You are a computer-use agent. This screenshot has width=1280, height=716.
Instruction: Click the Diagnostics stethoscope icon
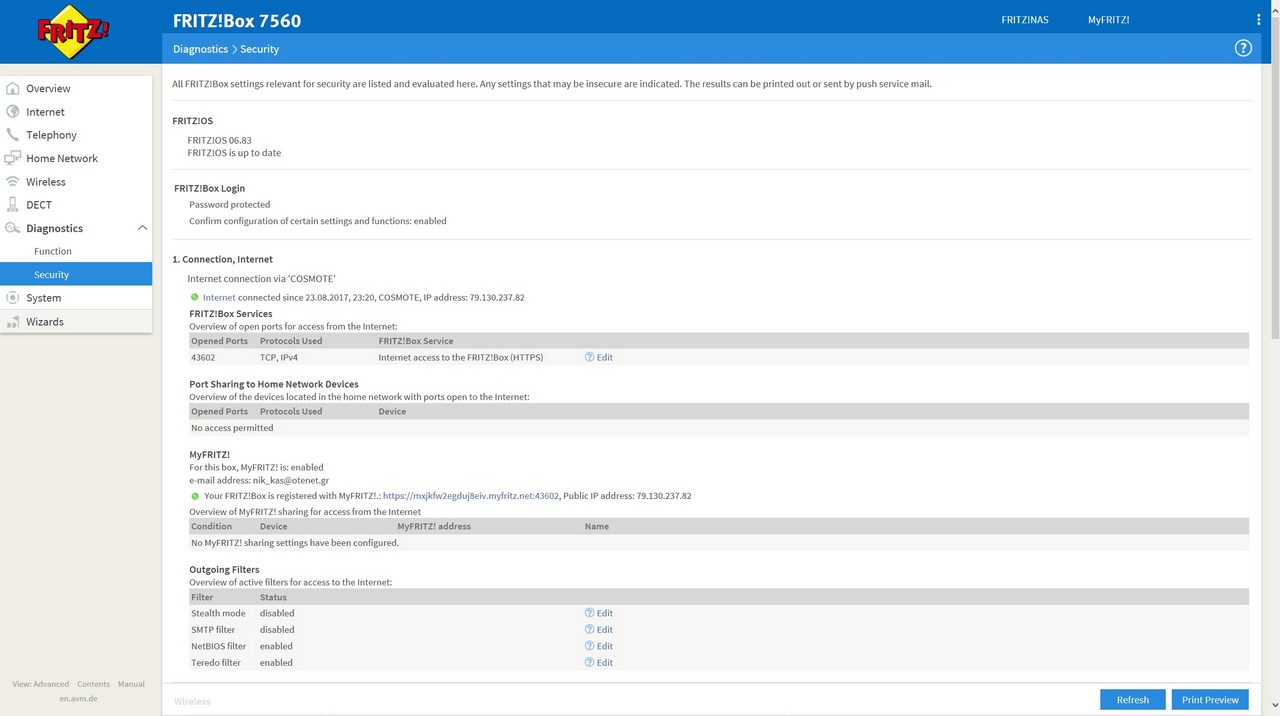coord(13,228)
